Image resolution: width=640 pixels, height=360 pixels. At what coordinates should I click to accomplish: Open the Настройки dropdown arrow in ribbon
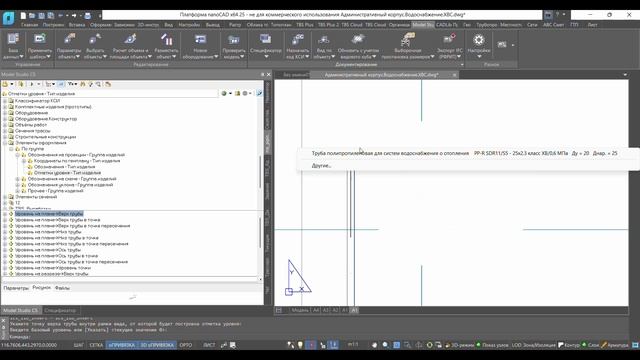tap(479, 57)
